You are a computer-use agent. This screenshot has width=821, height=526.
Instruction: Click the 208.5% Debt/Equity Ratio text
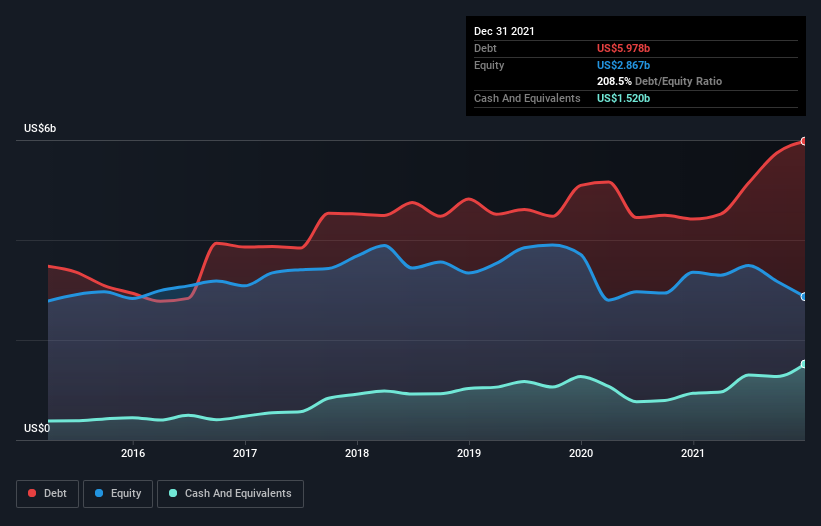659,82
